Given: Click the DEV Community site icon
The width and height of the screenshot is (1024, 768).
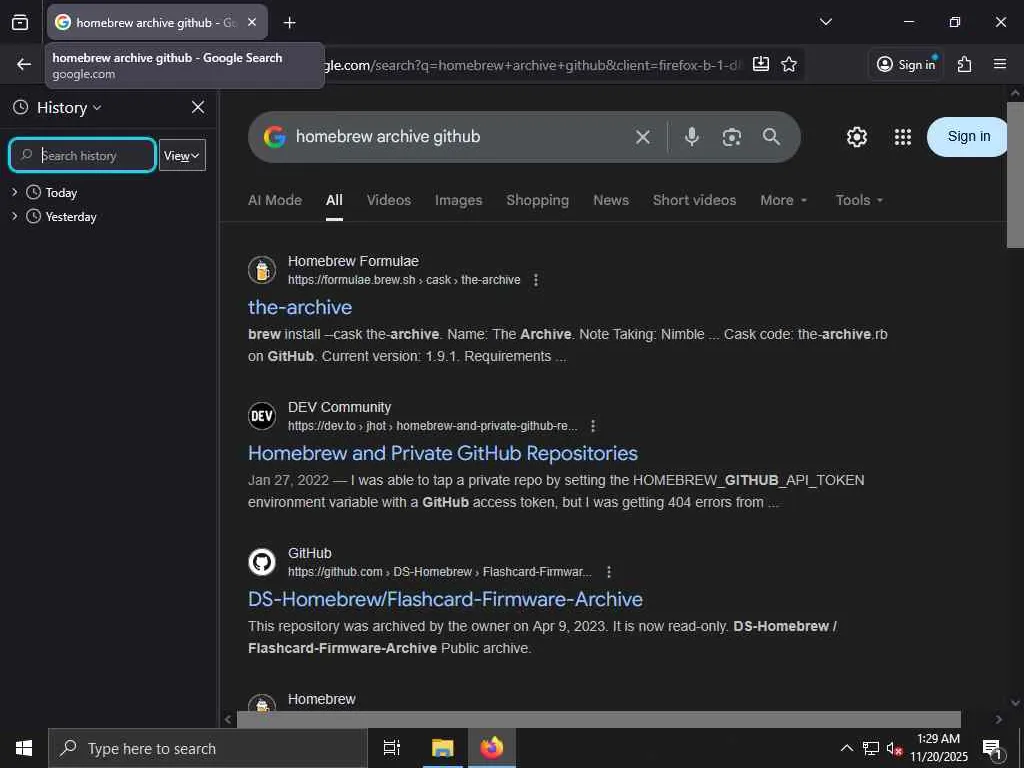Looking at the screenshot, I should point(262,416).
